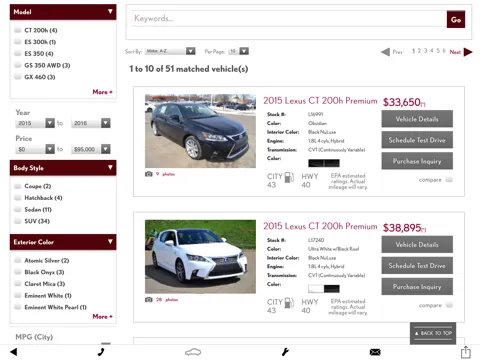The width and height of the screenshot is (480, 360).
Task: Open the $33,650 Lexus CT 200h Premium title
Action: coord(320,101)
